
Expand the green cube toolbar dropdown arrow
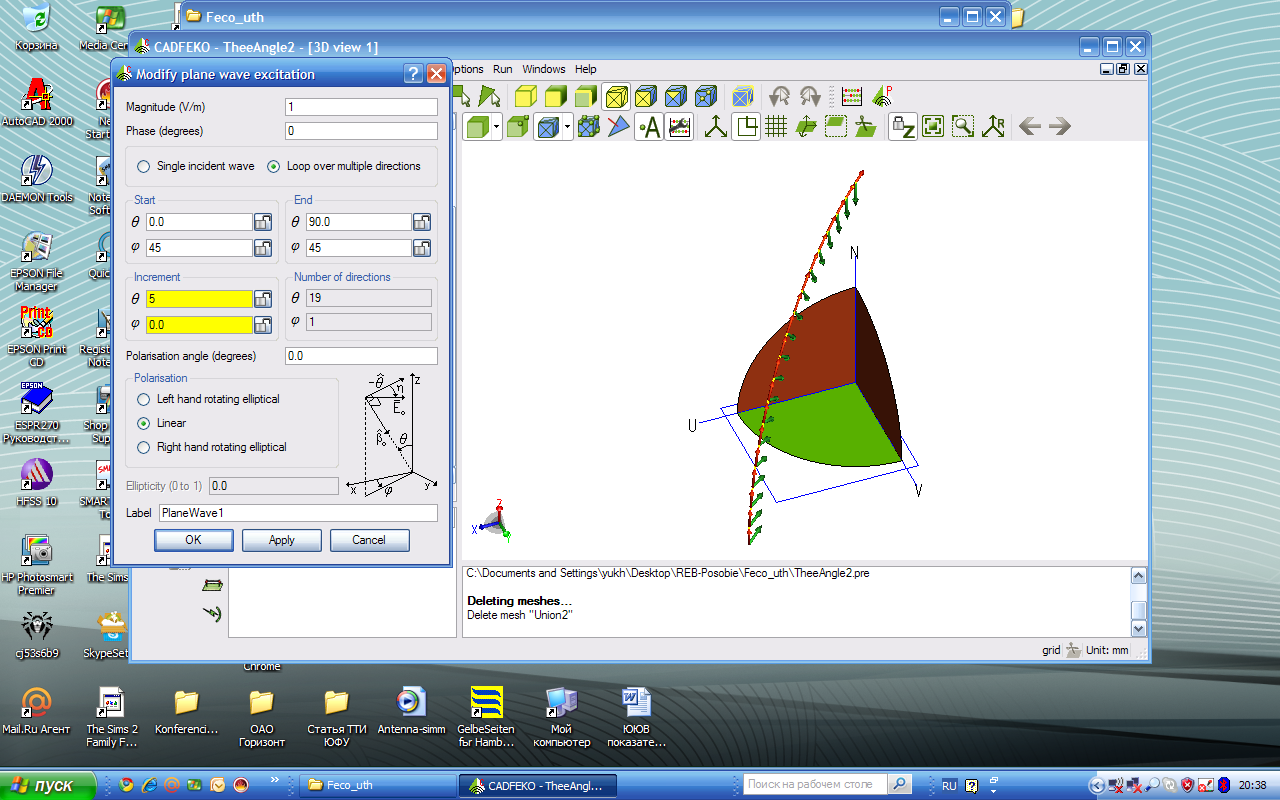(497, 127)
